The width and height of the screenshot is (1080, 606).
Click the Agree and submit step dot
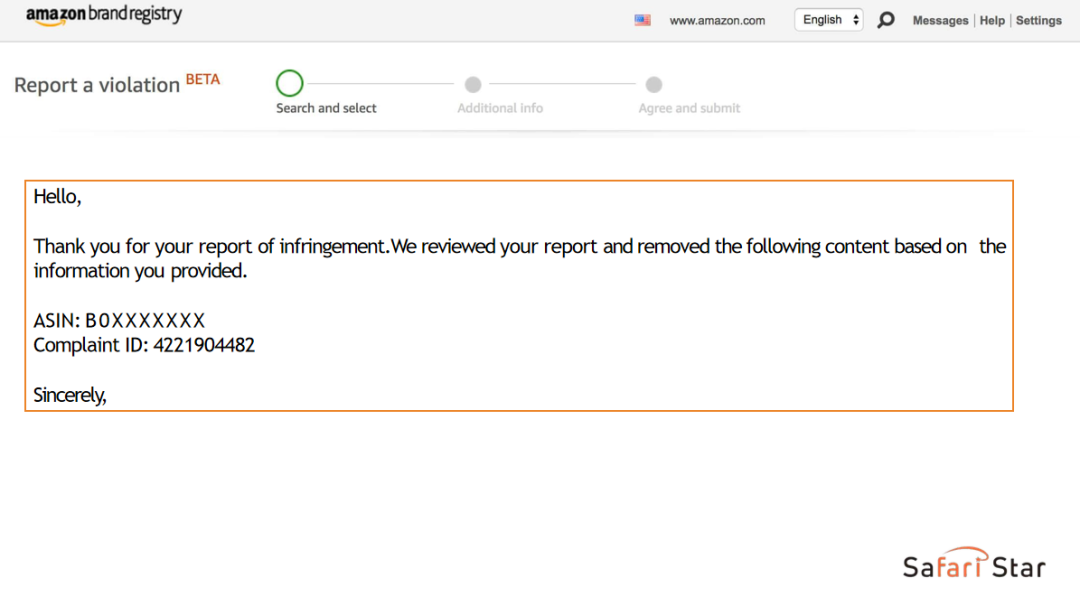click(654, 85)
